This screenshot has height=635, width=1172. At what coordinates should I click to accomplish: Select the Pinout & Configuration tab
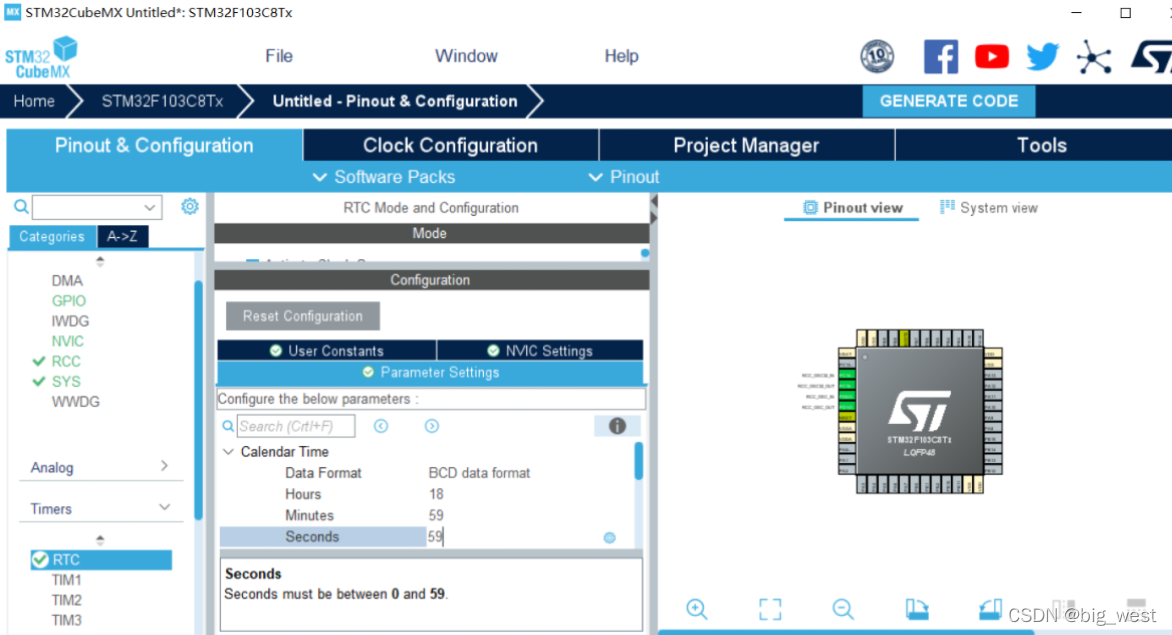[x=154, y=145]
